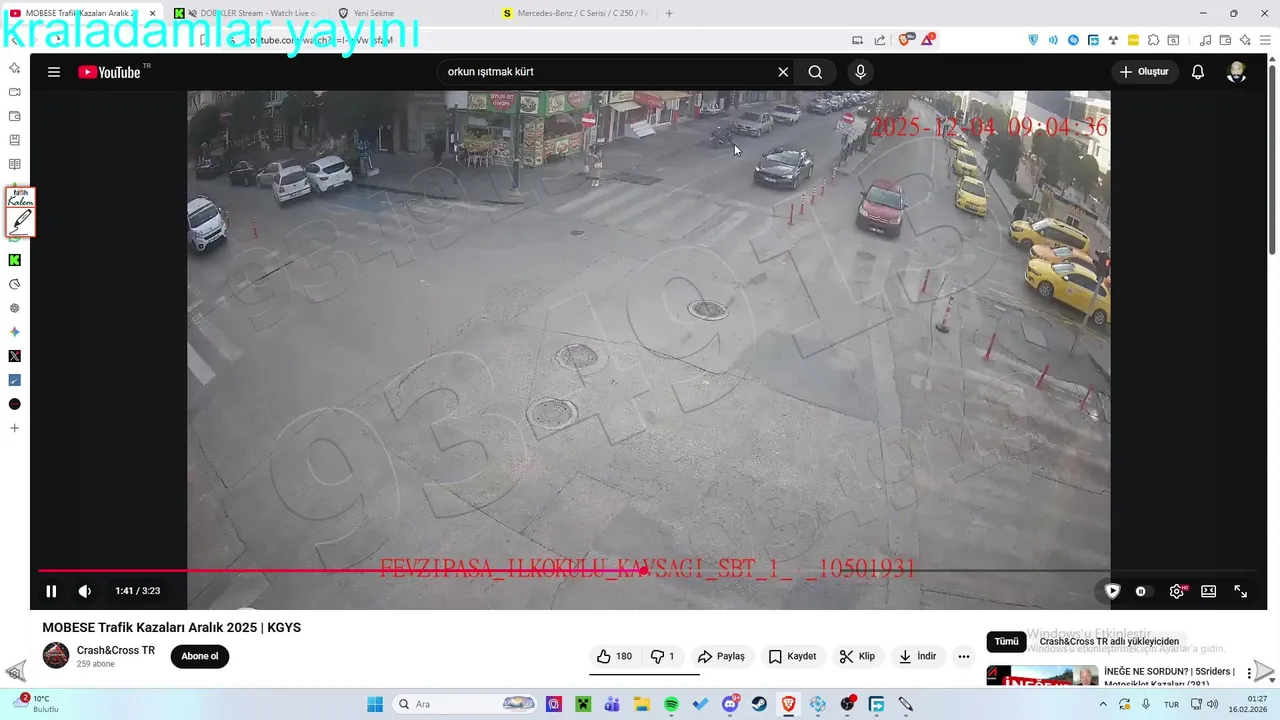Open Discord from the taskbar
1280x720 pixels.
coord(730,704)
